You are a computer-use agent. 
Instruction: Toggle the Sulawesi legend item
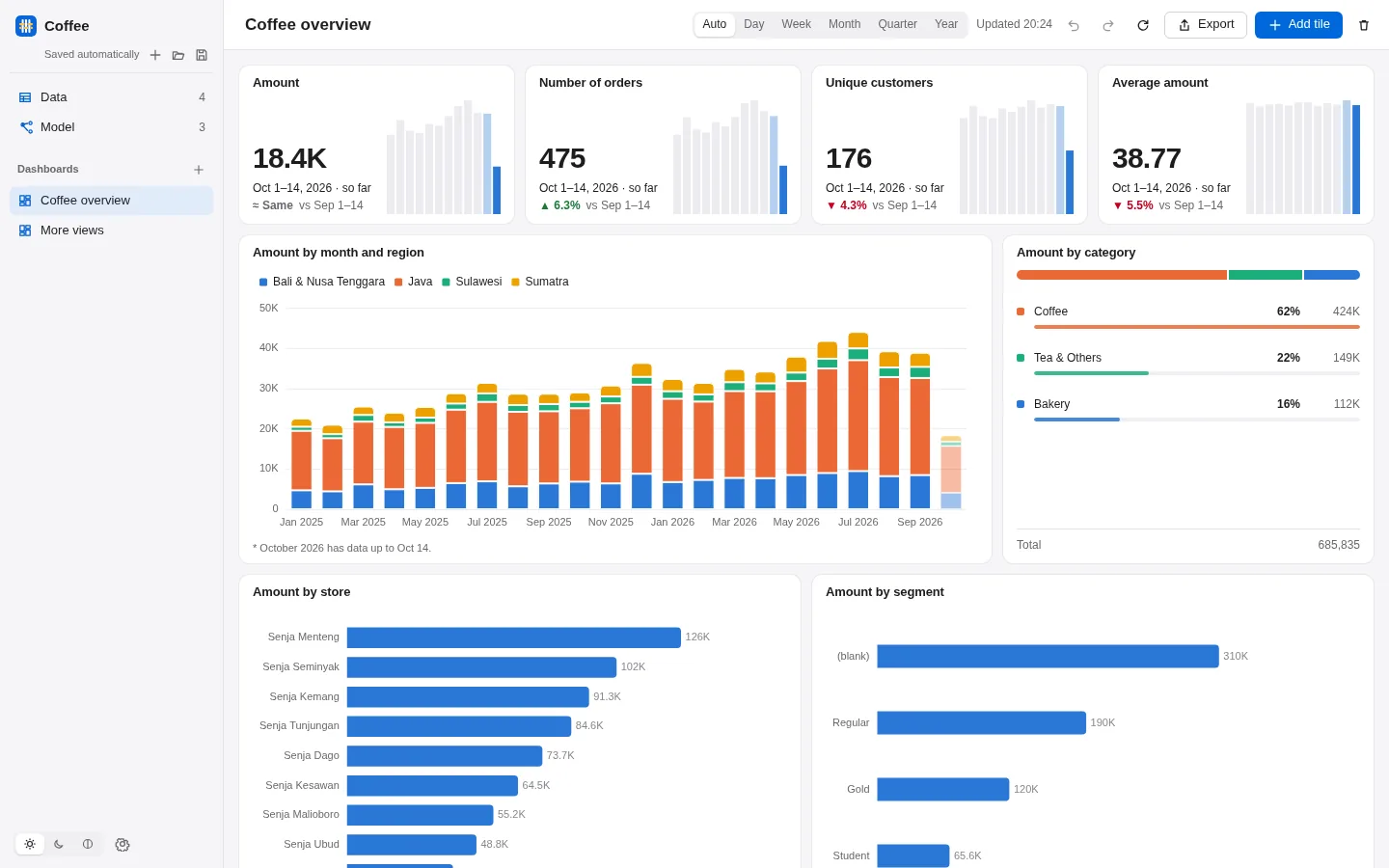pyautogui.click(x=472, y=282)
